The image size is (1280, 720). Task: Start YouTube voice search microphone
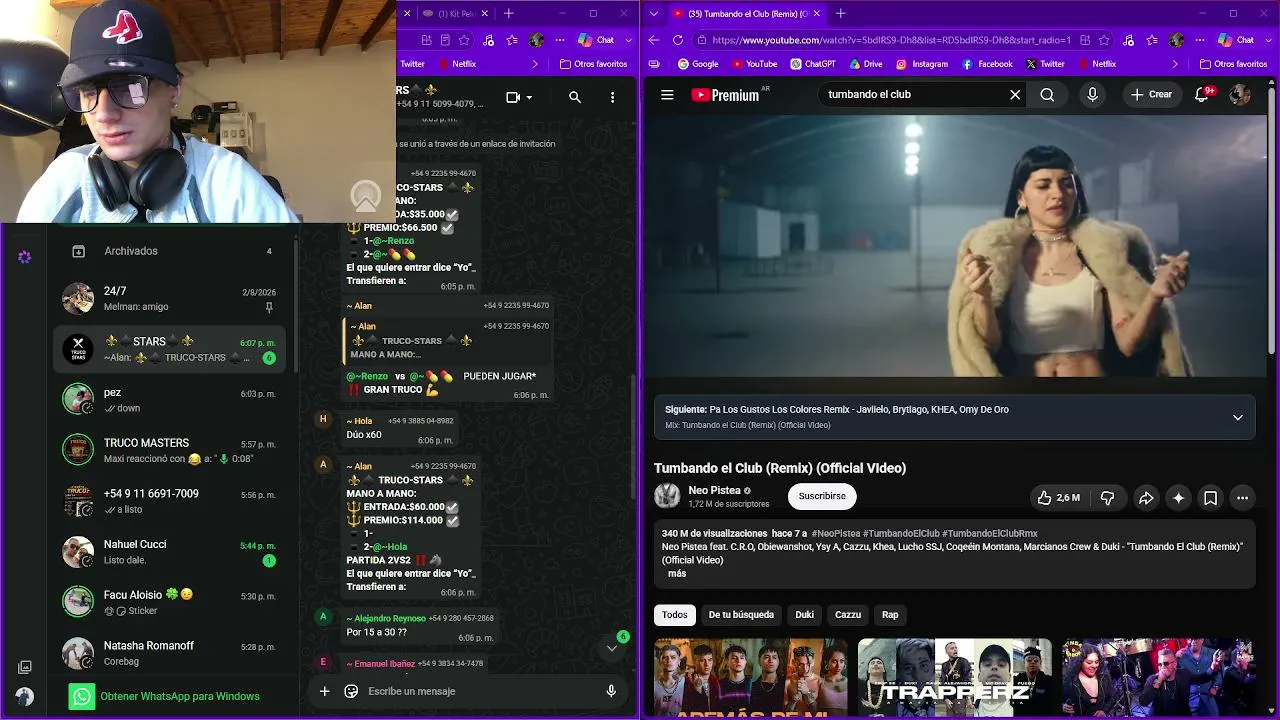click(x=1092, y=95)
